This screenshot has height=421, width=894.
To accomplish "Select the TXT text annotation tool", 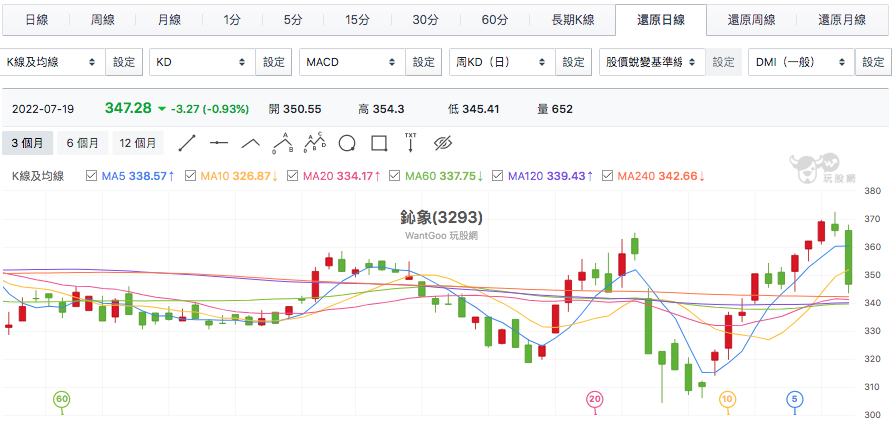I will (411, 143).
